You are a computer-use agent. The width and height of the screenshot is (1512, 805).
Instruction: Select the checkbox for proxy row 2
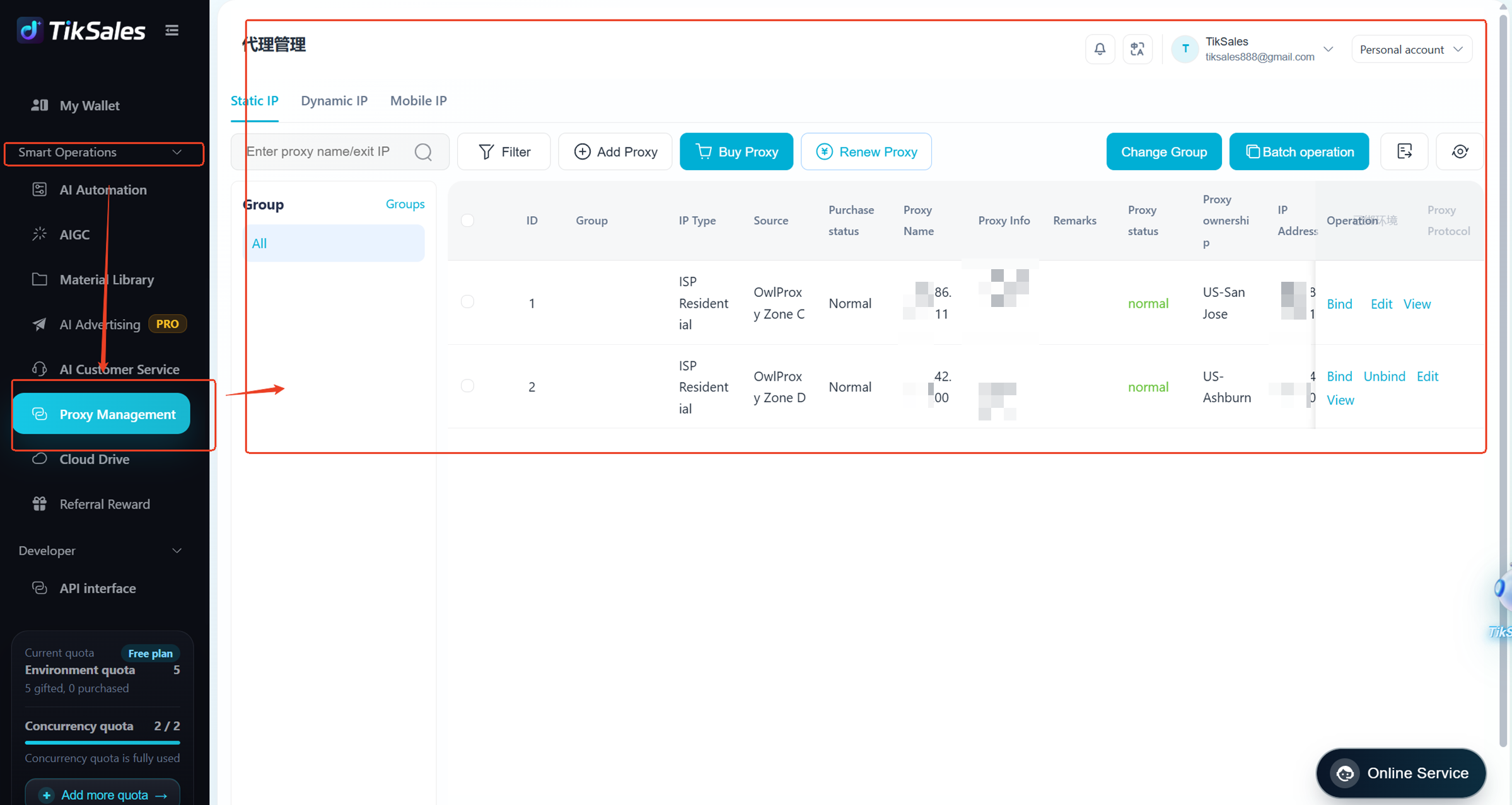[x=467, y=385]
